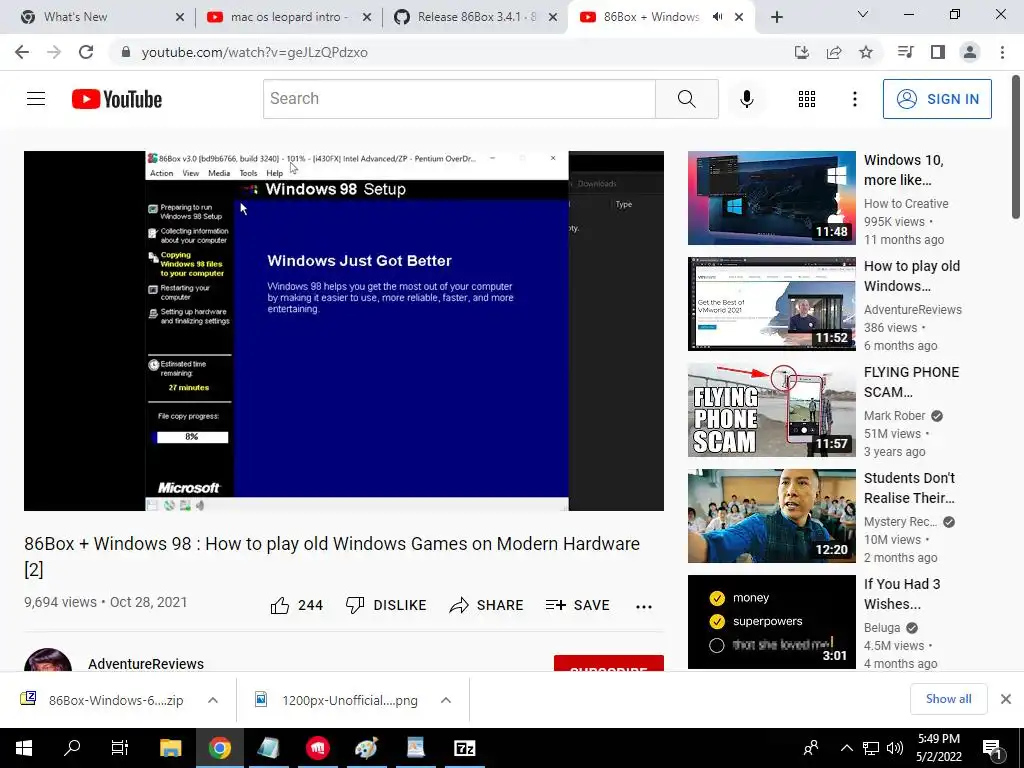
Task: Mute the 86Box + Windows tab audio
Action: 717,17
